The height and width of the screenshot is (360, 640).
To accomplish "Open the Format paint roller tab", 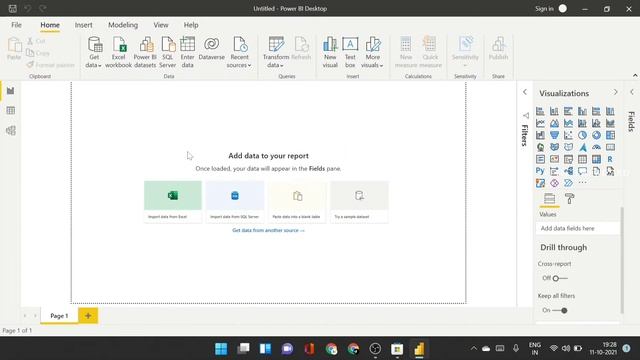I will (x=569, y=199).
